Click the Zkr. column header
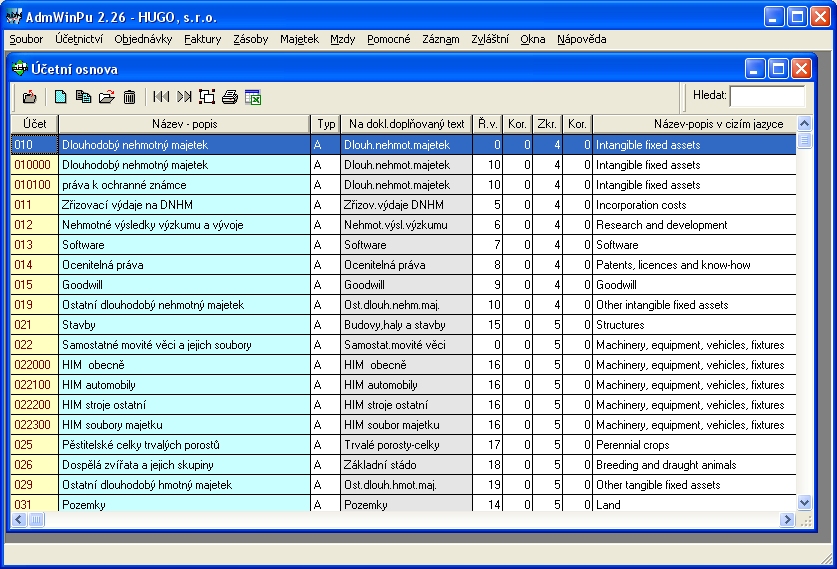Viewport: 837px width, 569px height. (x=547, y=124)
